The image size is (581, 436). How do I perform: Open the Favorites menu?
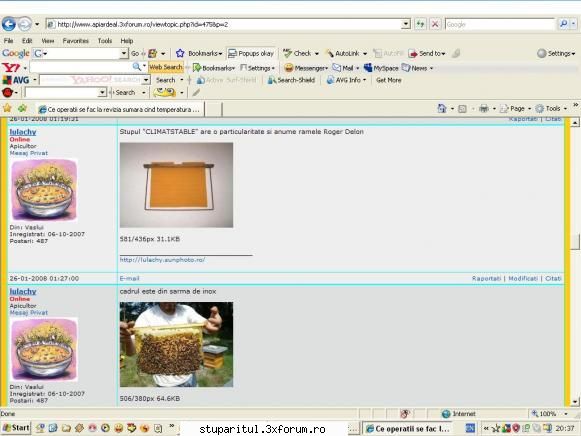click(x=75, y=41)
